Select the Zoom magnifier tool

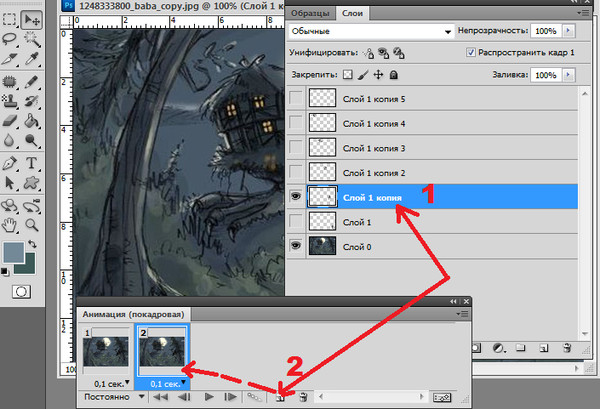[31, 225]
